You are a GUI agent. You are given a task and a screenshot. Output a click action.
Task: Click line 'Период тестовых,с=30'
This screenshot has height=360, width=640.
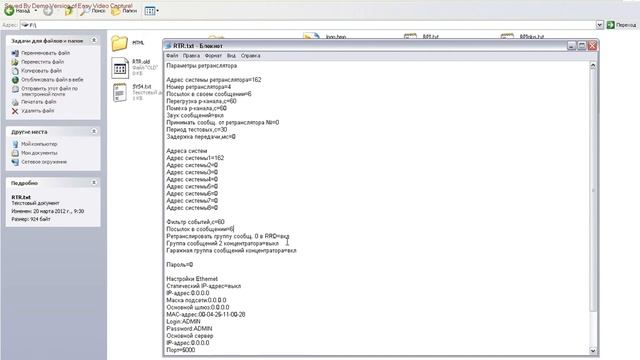(x=197, y=130)
